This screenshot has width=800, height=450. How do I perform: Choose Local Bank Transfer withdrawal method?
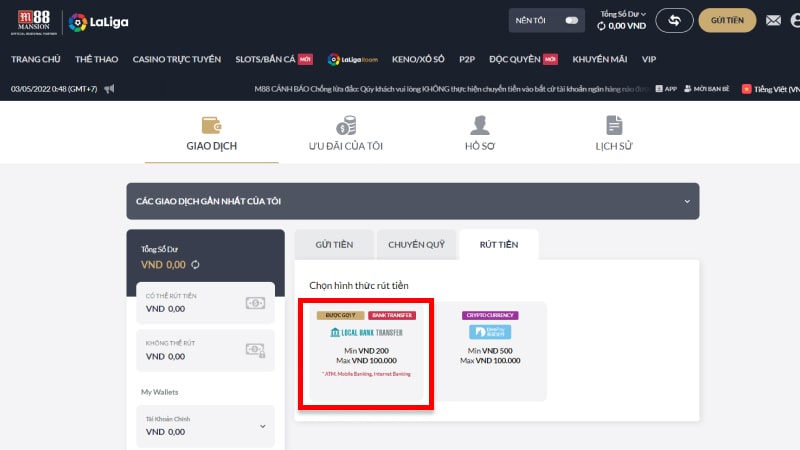click(366, 351)
